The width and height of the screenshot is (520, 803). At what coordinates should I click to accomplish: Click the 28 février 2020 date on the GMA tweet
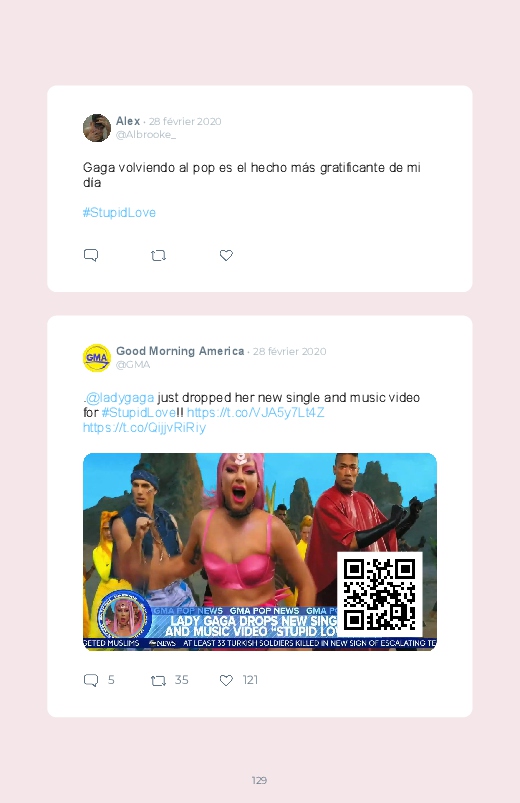[289, 352]
